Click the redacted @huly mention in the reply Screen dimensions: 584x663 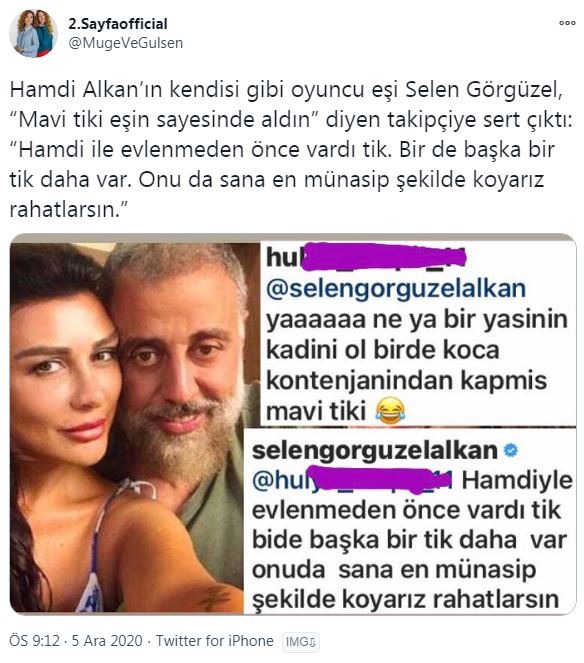click(352, 481)
